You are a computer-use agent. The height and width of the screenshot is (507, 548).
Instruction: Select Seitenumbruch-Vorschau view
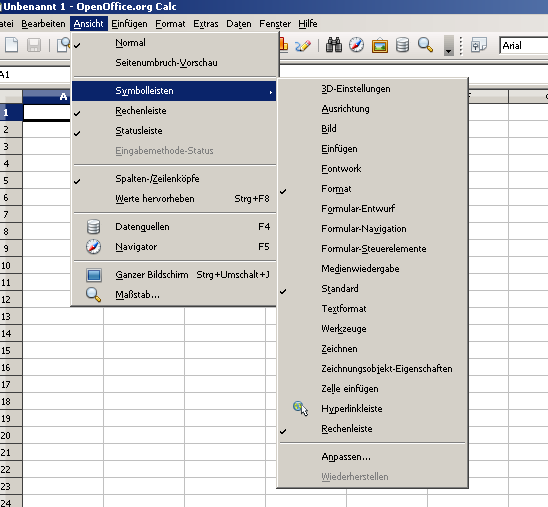click(x=174, y=63)
